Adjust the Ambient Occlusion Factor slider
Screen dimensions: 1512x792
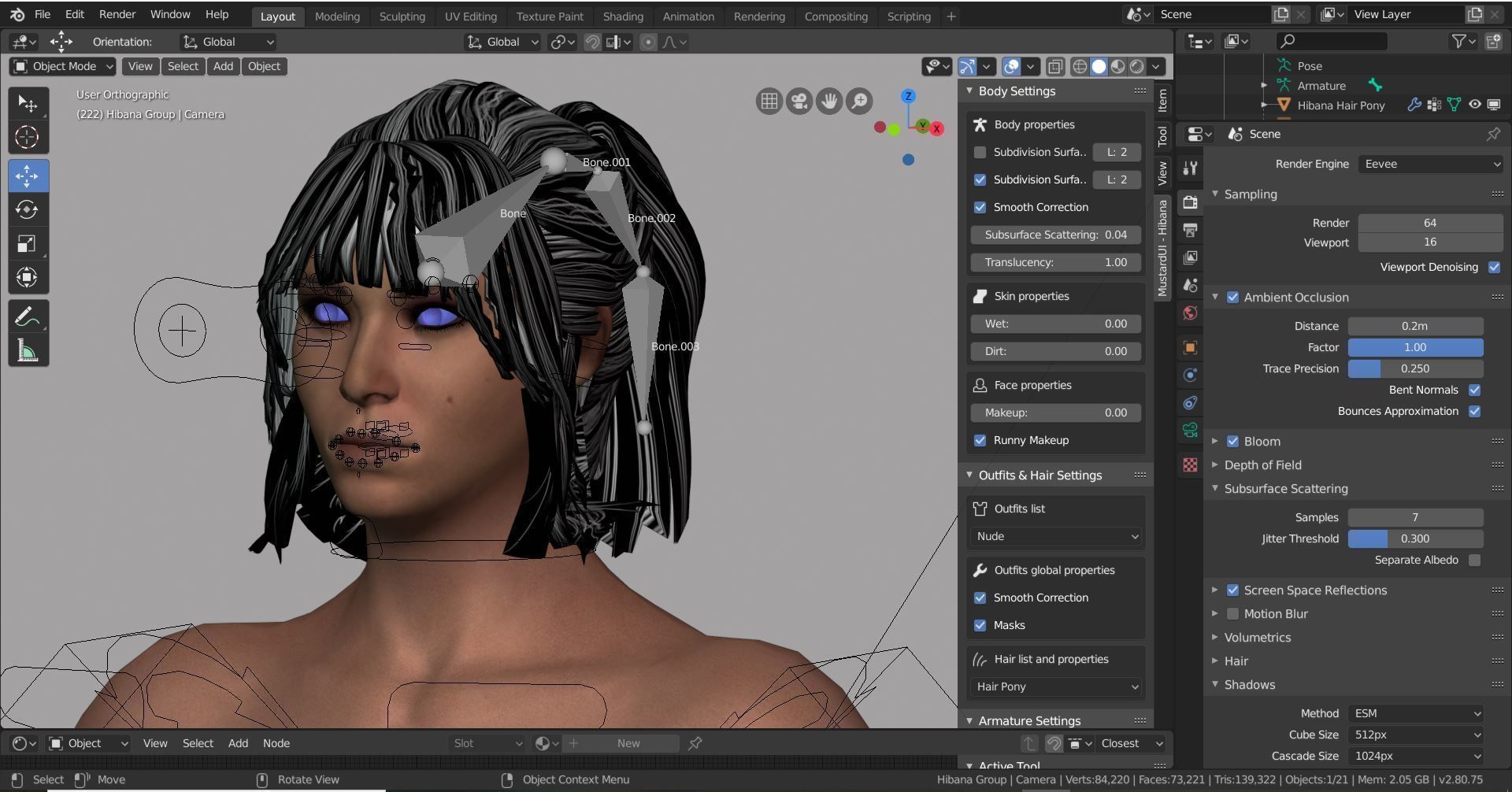coord(1416,347)
